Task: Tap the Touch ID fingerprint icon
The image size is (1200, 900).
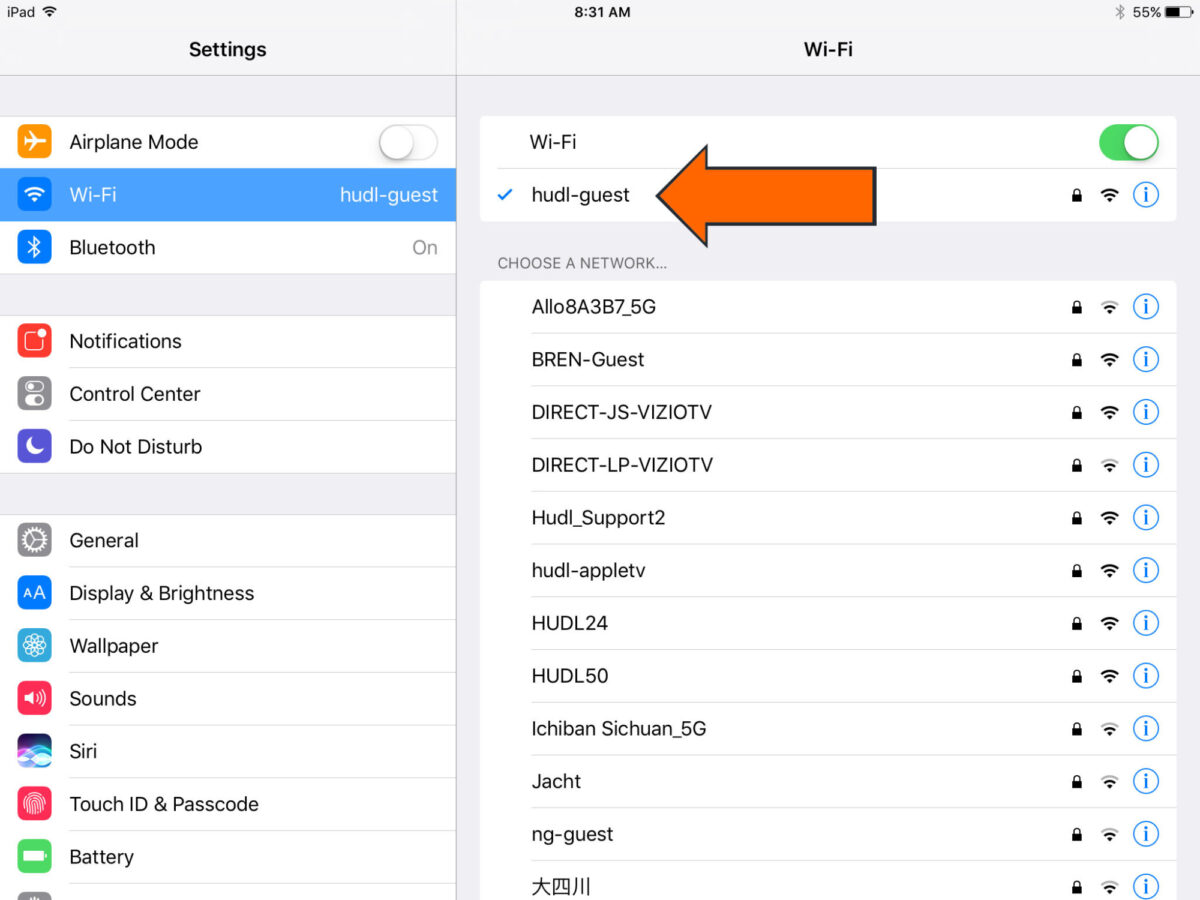Action: click(35, 804)
